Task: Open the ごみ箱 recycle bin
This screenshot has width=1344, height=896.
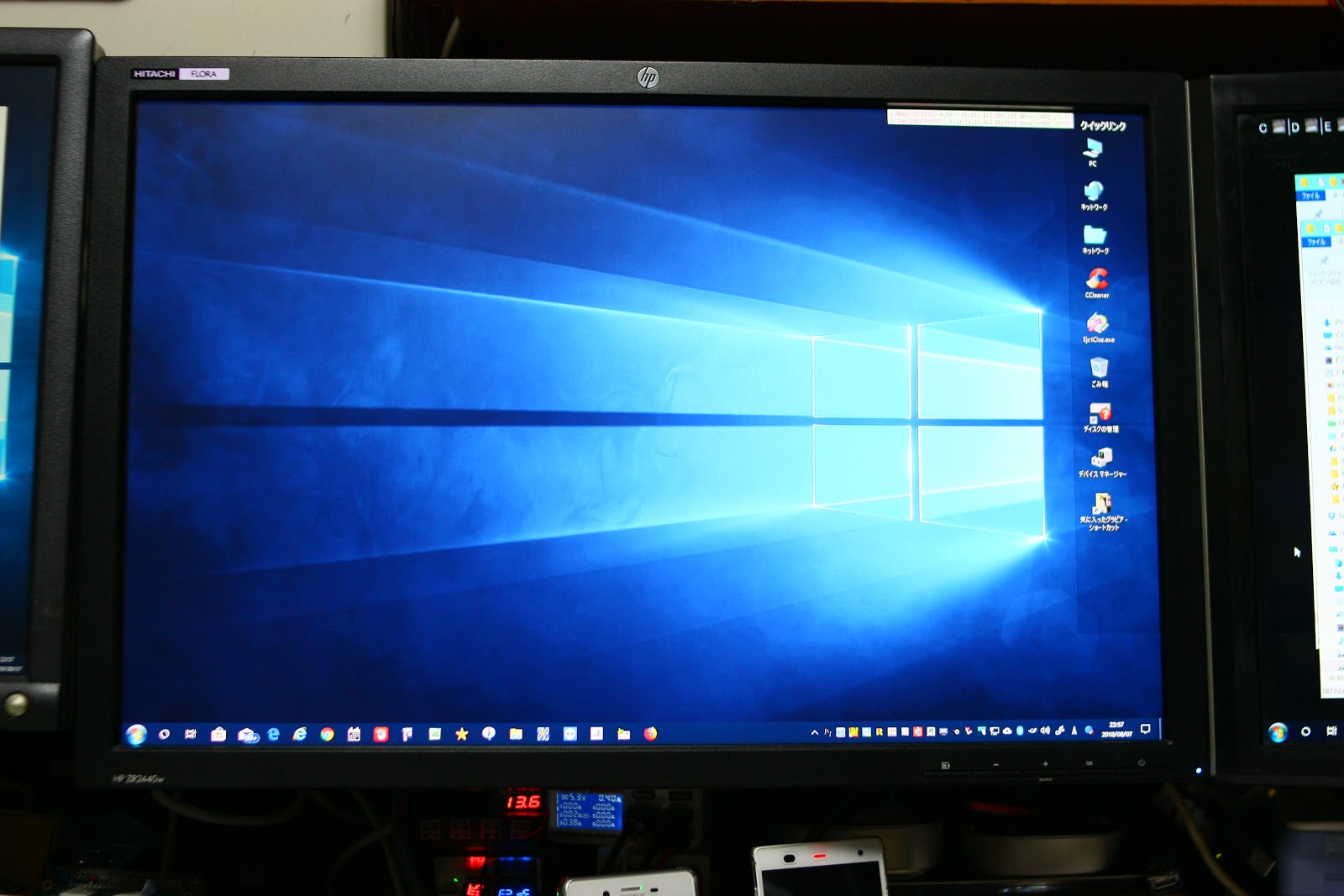Action: click(x=1100, y=372)
